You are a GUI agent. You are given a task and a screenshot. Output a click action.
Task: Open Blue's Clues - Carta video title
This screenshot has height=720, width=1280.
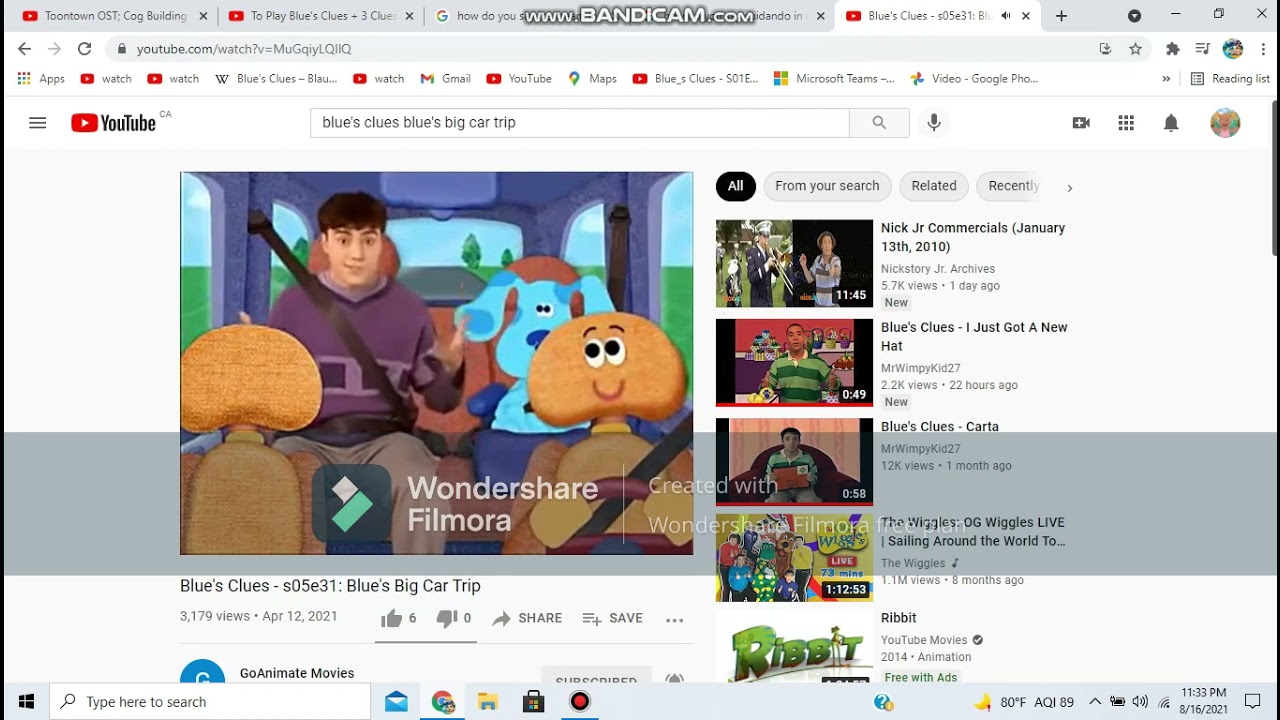pyautogui.click(x=940, y=427)
